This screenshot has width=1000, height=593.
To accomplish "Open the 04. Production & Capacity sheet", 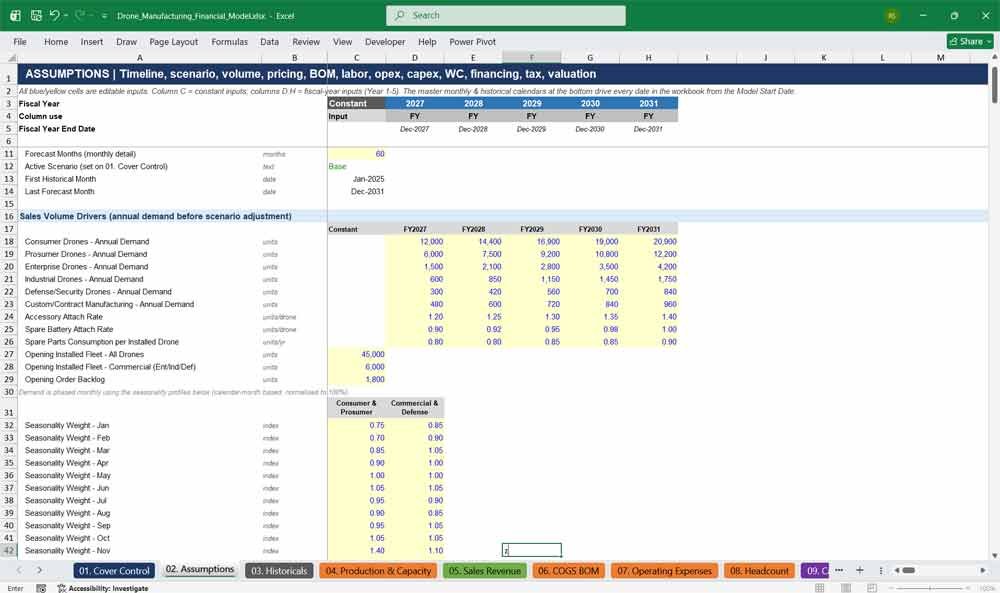I will point(378,571).
